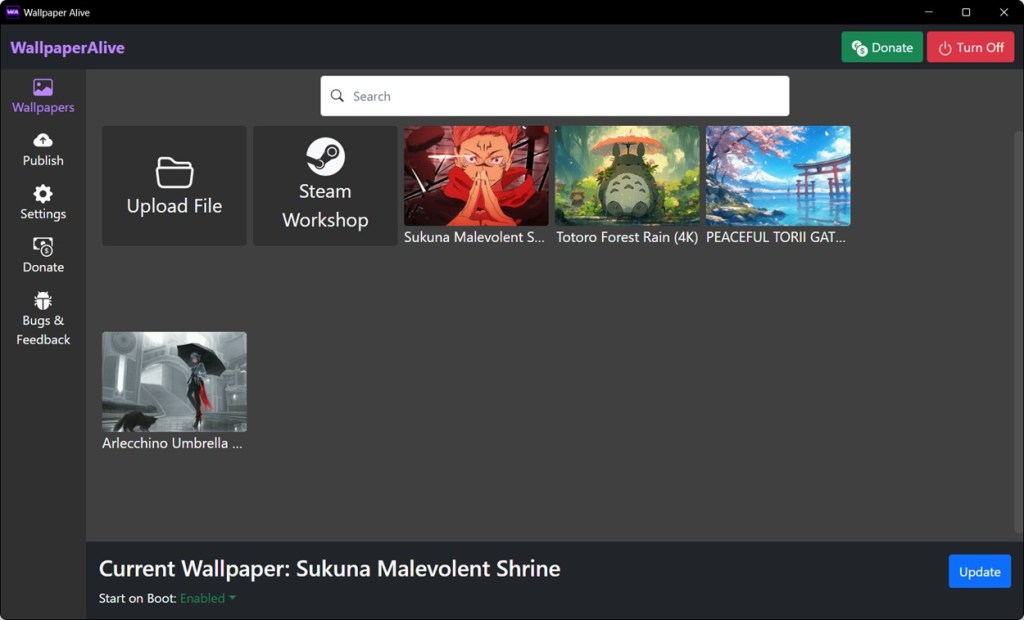Open the Donate item in sidebar
The width and height of the screenshot is (1024, 620).
click(x=43, y=255)
